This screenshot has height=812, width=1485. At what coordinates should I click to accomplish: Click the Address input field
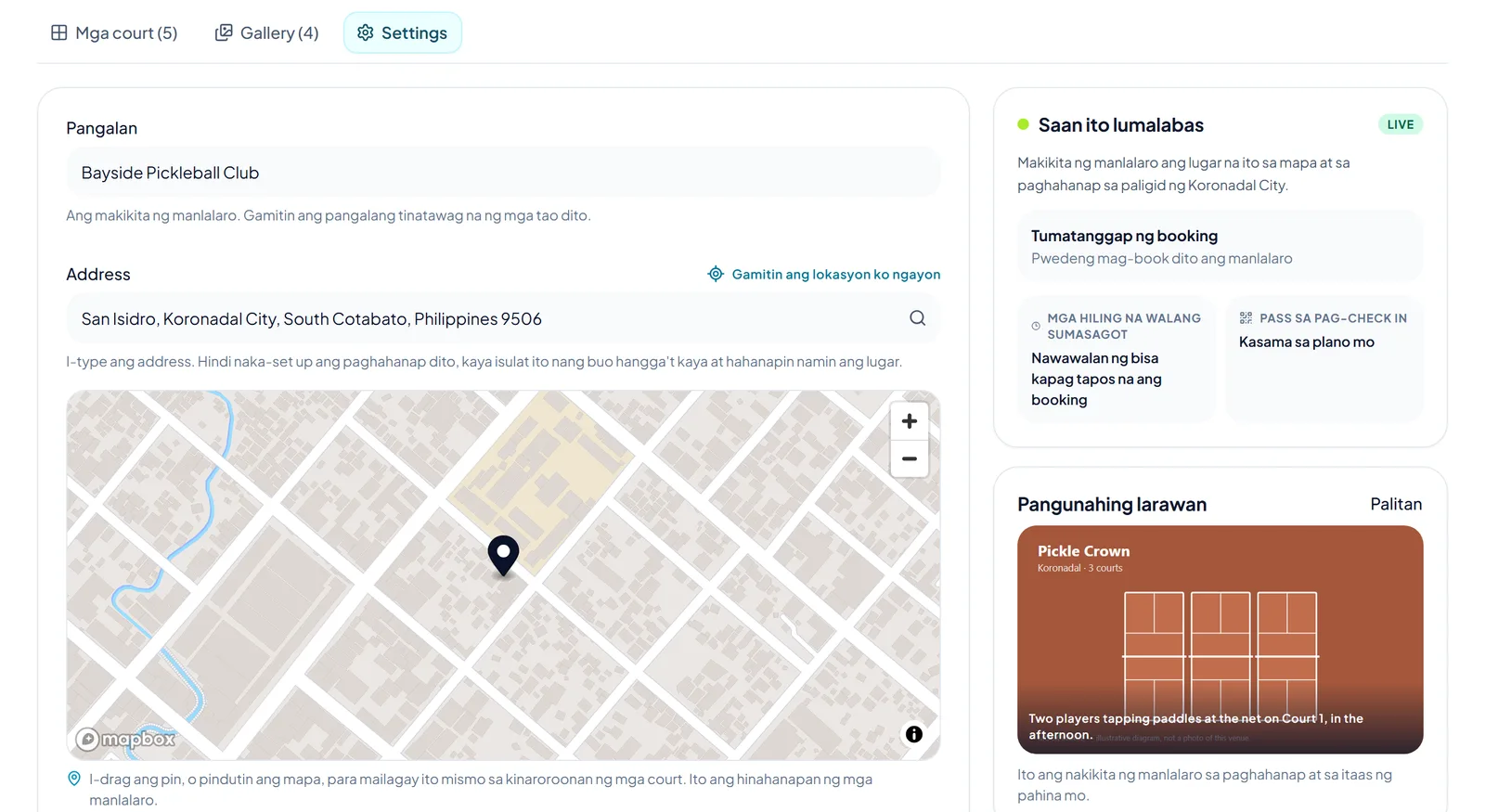[x=503, y=319]
